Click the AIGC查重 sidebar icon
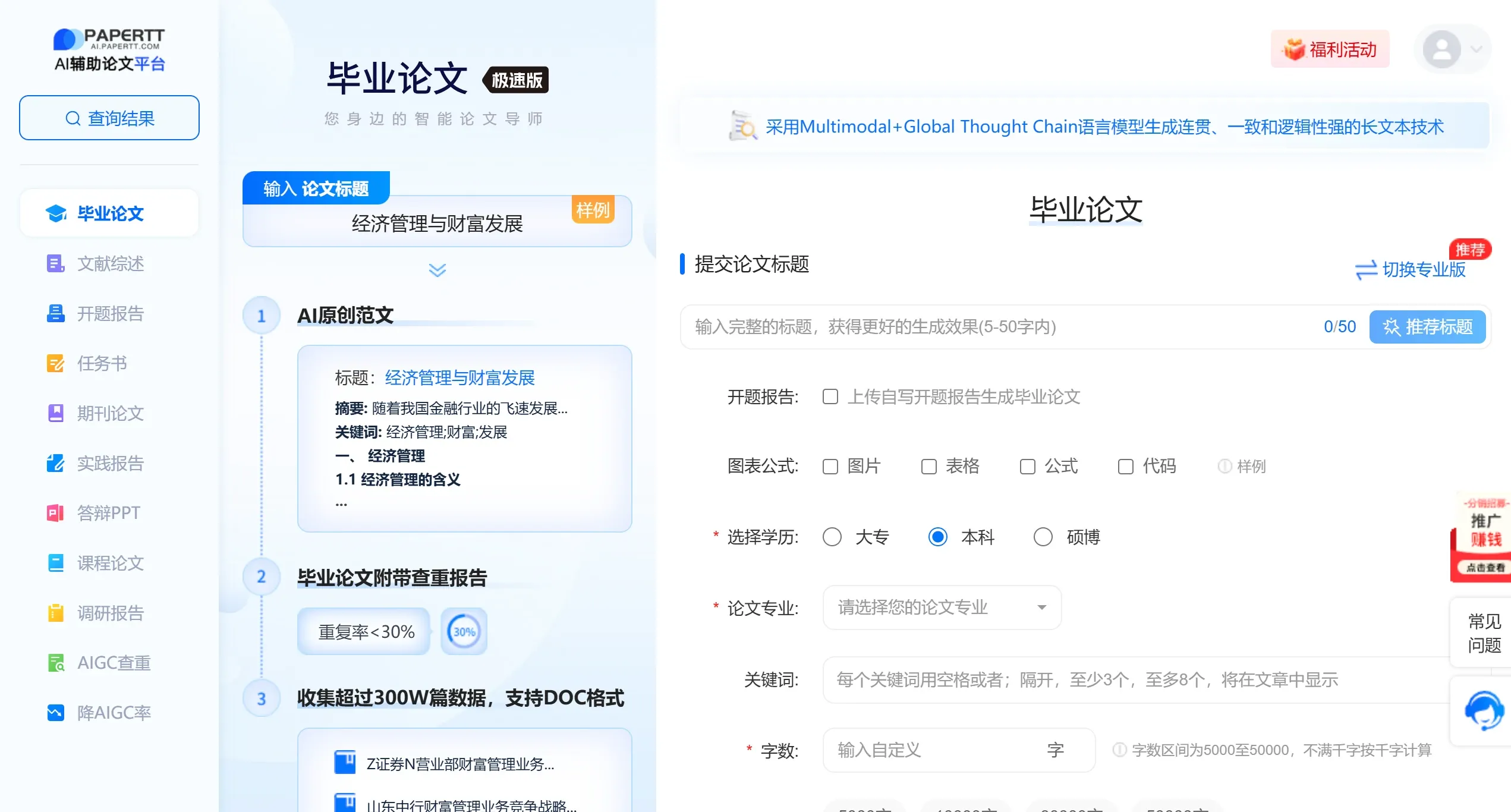Viewport: 1511px width, 812px height. [55, 662]
